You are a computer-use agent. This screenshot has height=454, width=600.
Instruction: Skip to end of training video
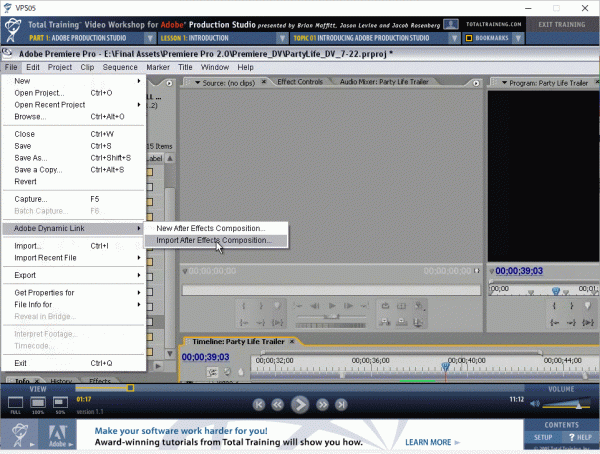click(x=341, y=405)
